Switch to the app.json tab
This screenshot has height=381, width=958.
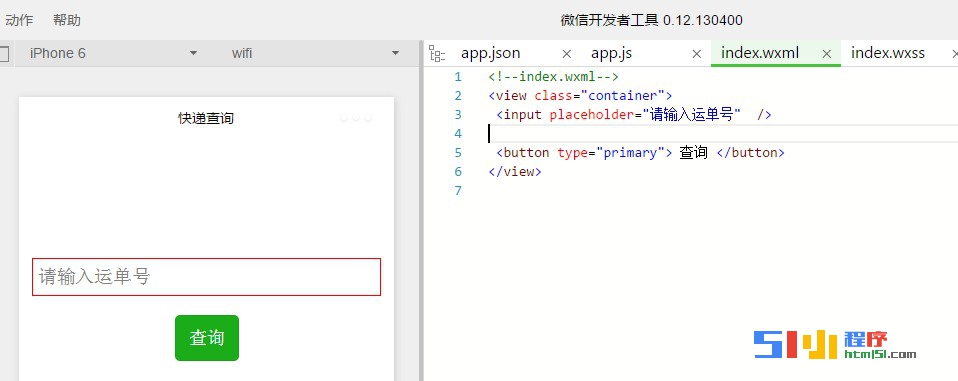pos(491,53)
